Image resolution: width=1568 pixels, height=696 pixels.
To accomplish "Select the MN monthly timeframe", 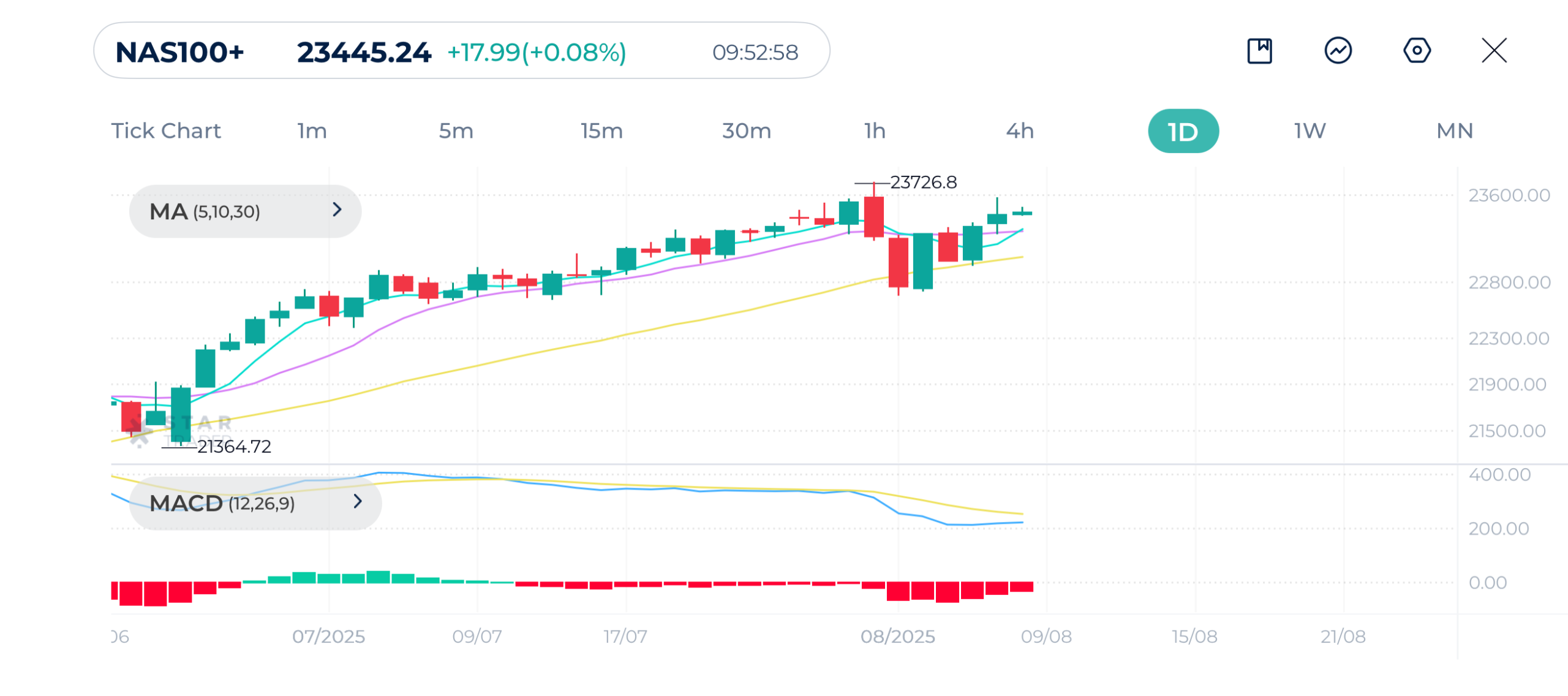I will point(1454,131).
